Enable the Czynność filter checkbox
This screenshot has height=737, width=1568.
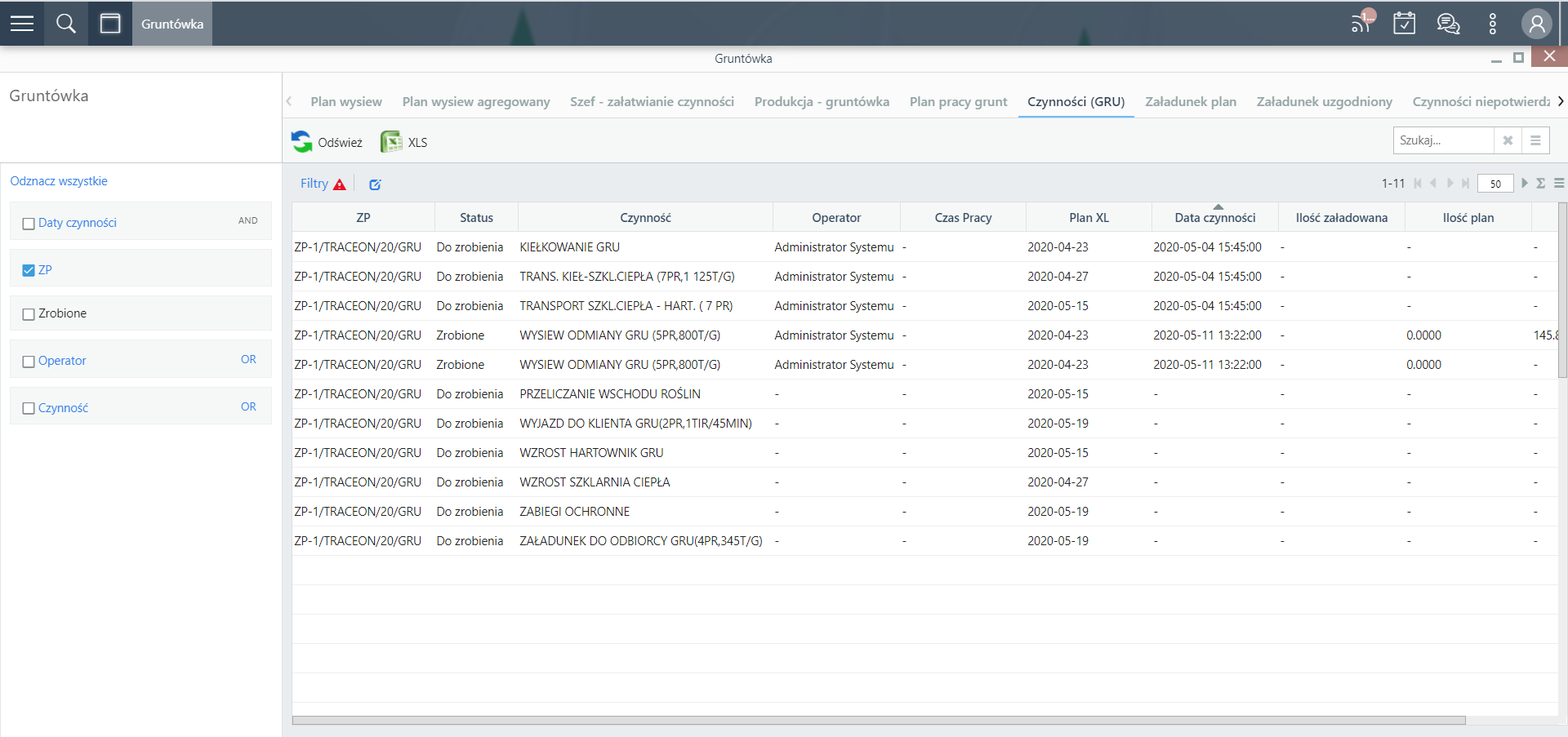(29, 409)
